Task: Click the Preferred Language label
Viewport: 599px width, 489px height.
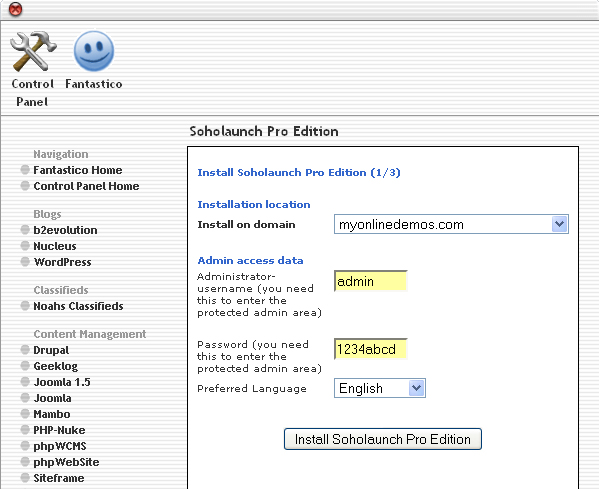Action: click(x=252, y=389)
